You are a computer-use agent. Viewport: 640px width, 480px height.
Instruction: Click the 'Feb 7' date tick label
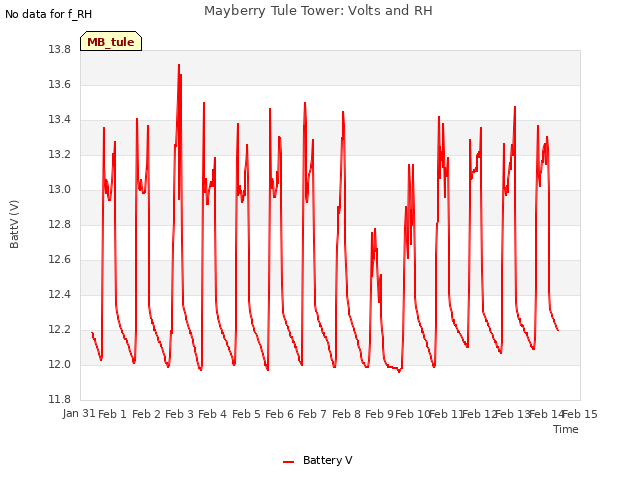click(x=312, y=414)
